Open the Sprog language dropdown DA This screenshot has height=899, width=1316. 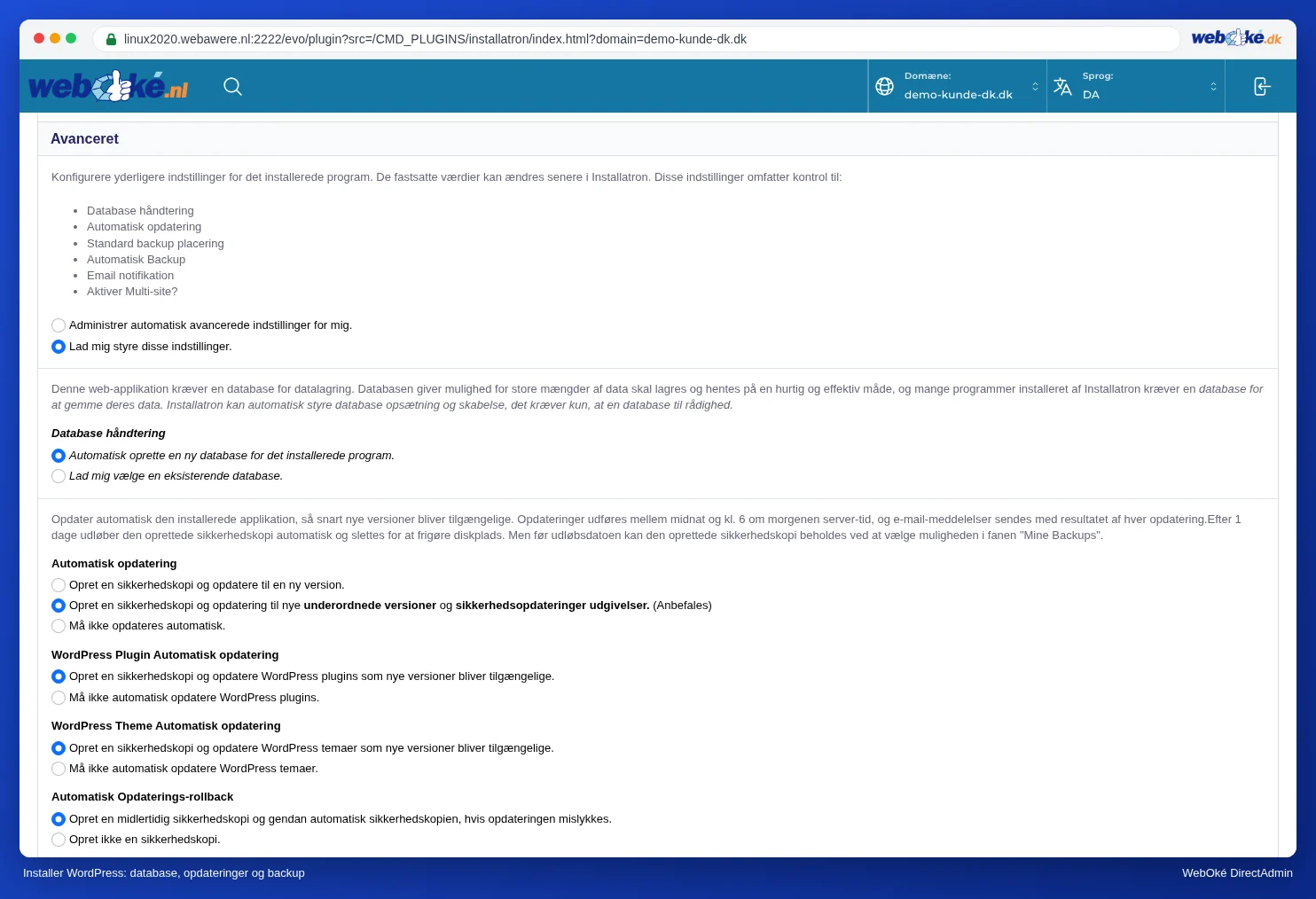coord(1136,86)
